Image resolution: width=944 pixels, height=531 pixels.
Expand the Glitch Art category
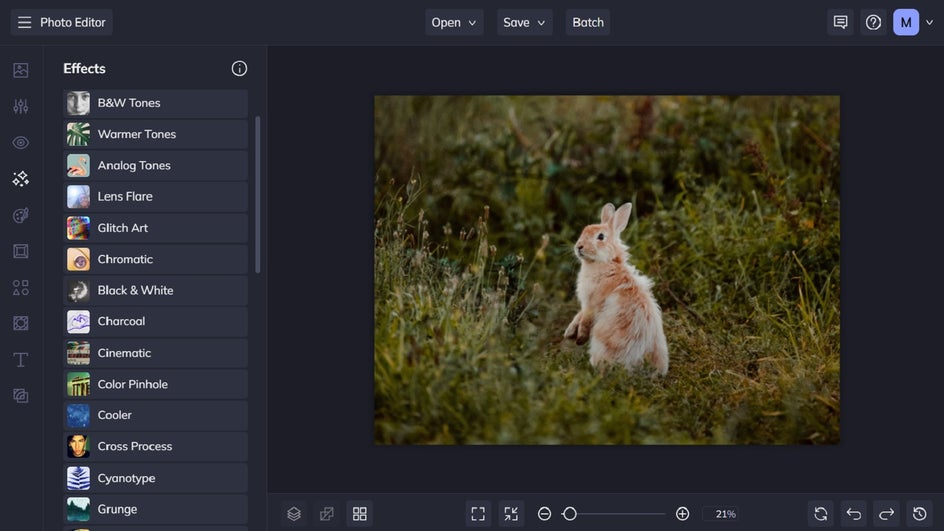pyautogui.click(x=155, y=228)
